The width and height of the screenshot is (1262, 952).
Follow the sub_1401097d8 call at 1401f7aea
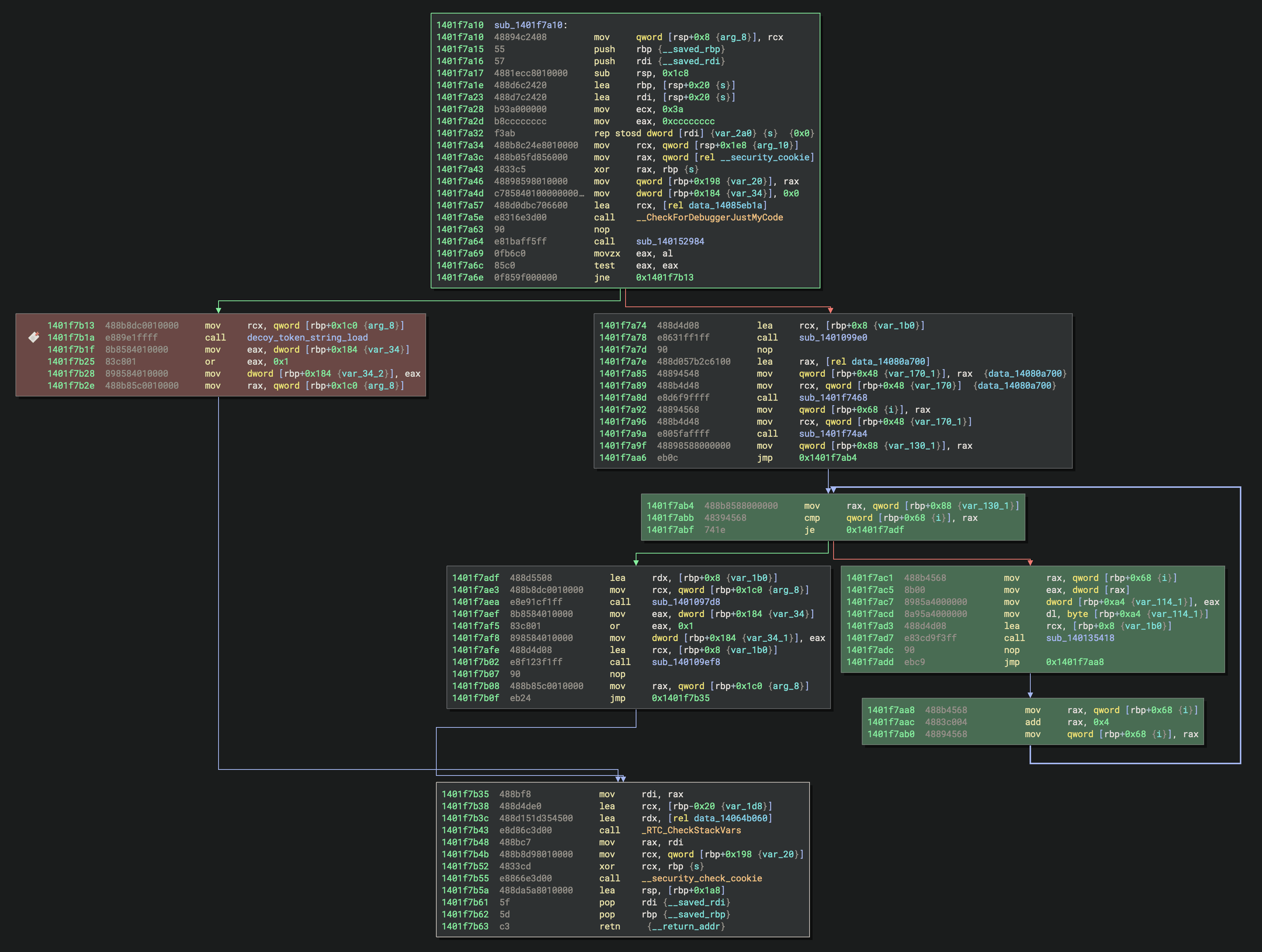[x=685, y=602]
